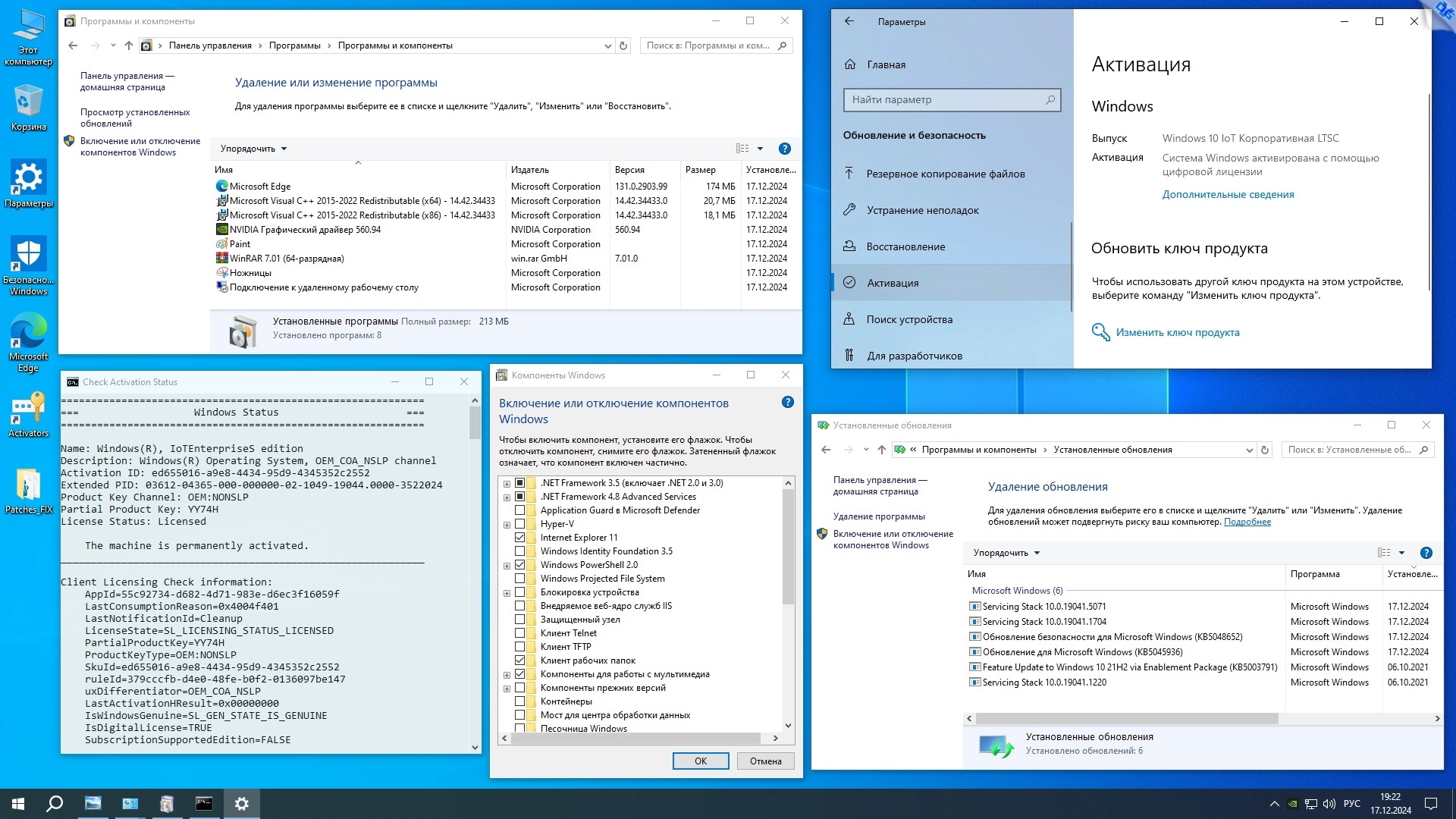Select Устранение неполадок in Settings sidebar
Viewport: 1456px width, 819px height.
[922, 210]
